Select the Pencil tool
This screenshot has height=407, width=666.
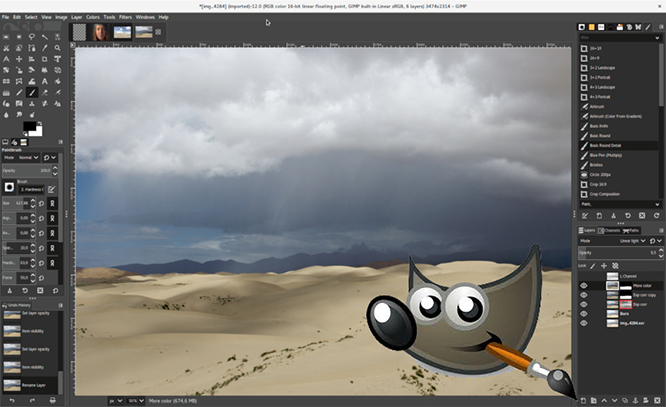tap(19, 92)
